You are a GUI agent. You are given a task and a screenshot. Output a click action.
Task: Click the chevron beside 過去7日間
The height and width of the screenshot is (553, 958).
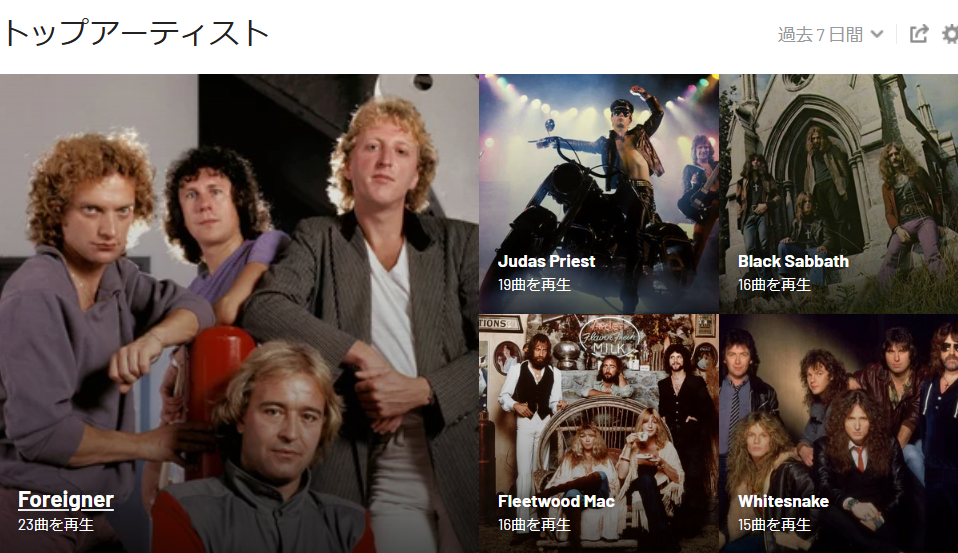pyautogui.click(x=877, y=34)
